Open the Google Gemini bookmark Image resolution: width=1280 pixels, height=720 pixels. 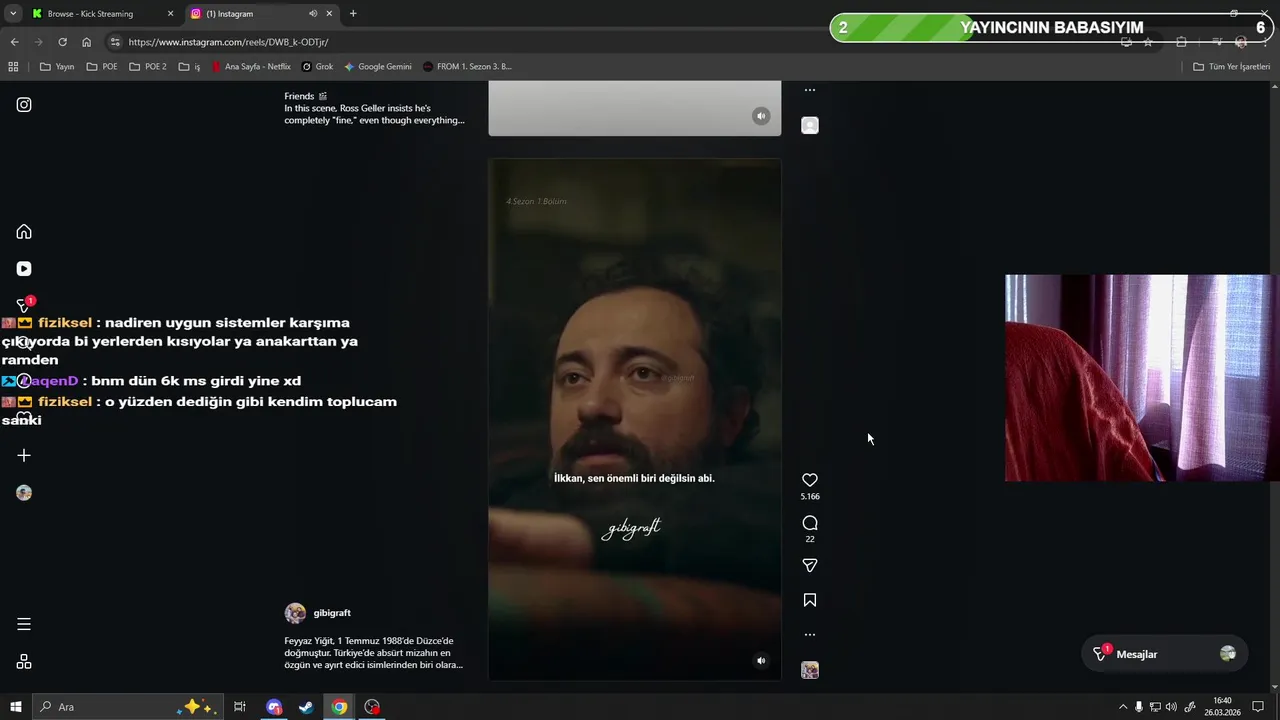[378, 67]
